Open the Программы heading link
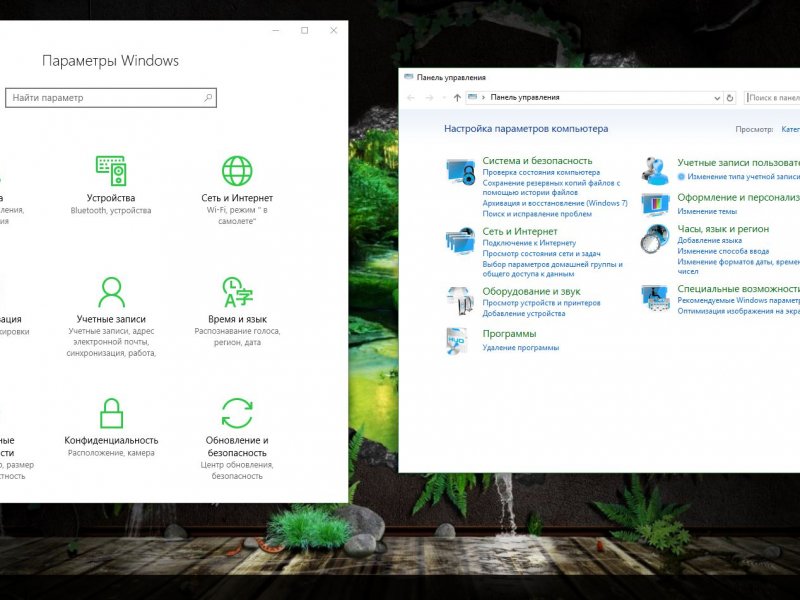This screenshot has height=600, width=800. [509, 334]
